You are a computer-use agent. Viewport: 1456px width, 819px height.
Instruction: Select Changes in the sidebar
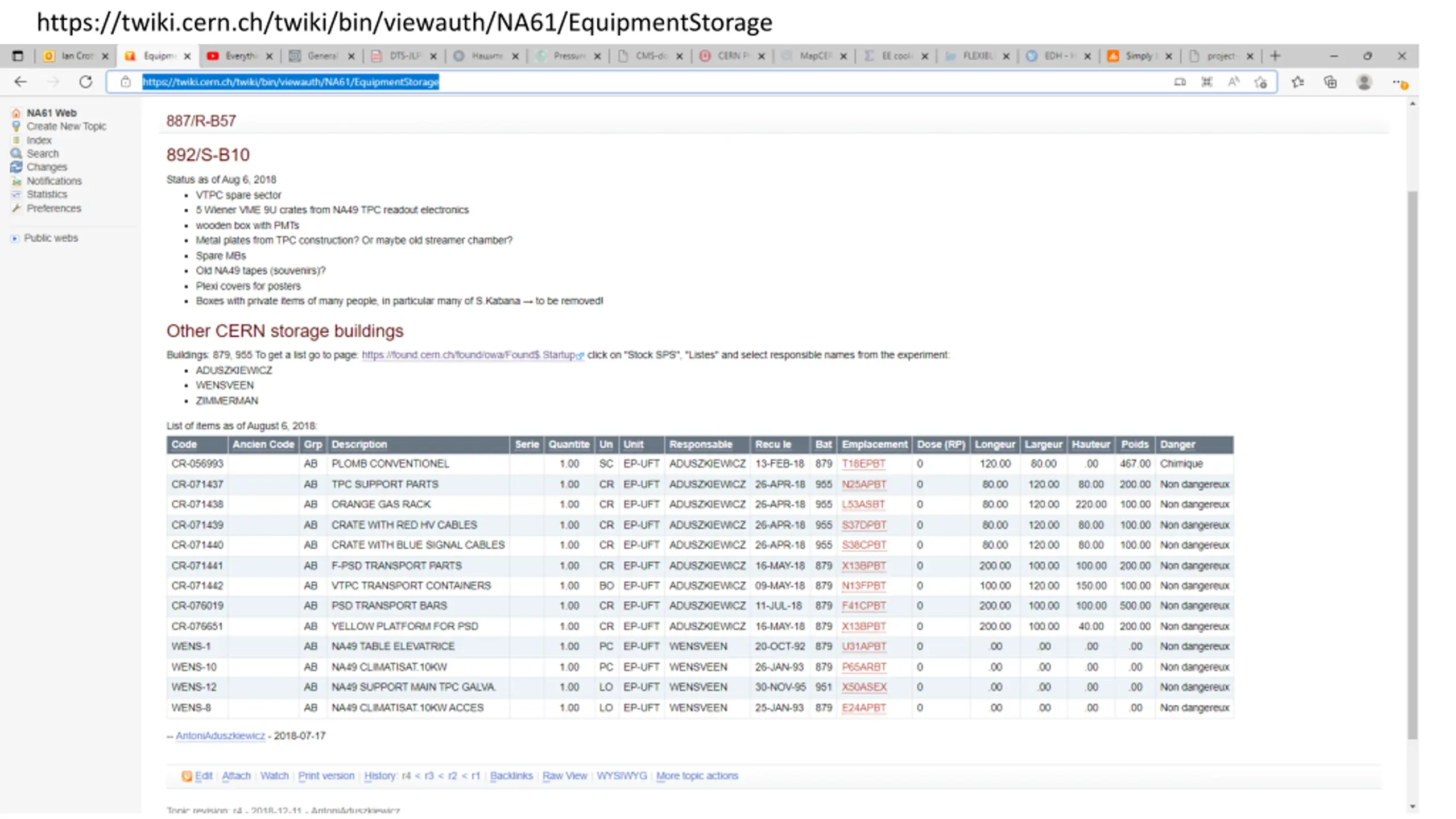pos(46,167)
